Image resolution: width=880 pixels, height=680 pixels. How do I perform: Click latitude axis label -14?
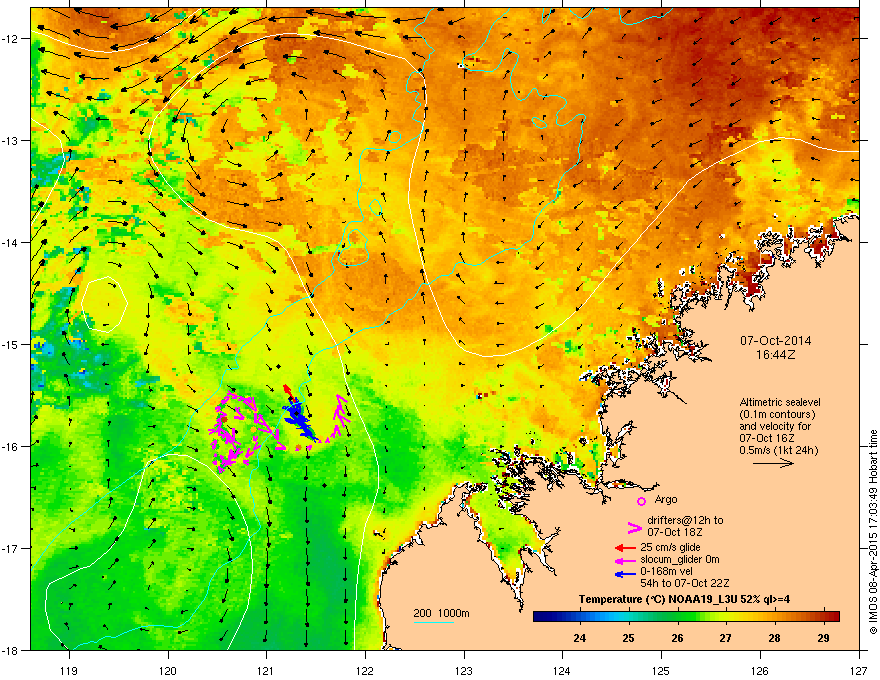[11, 242]
